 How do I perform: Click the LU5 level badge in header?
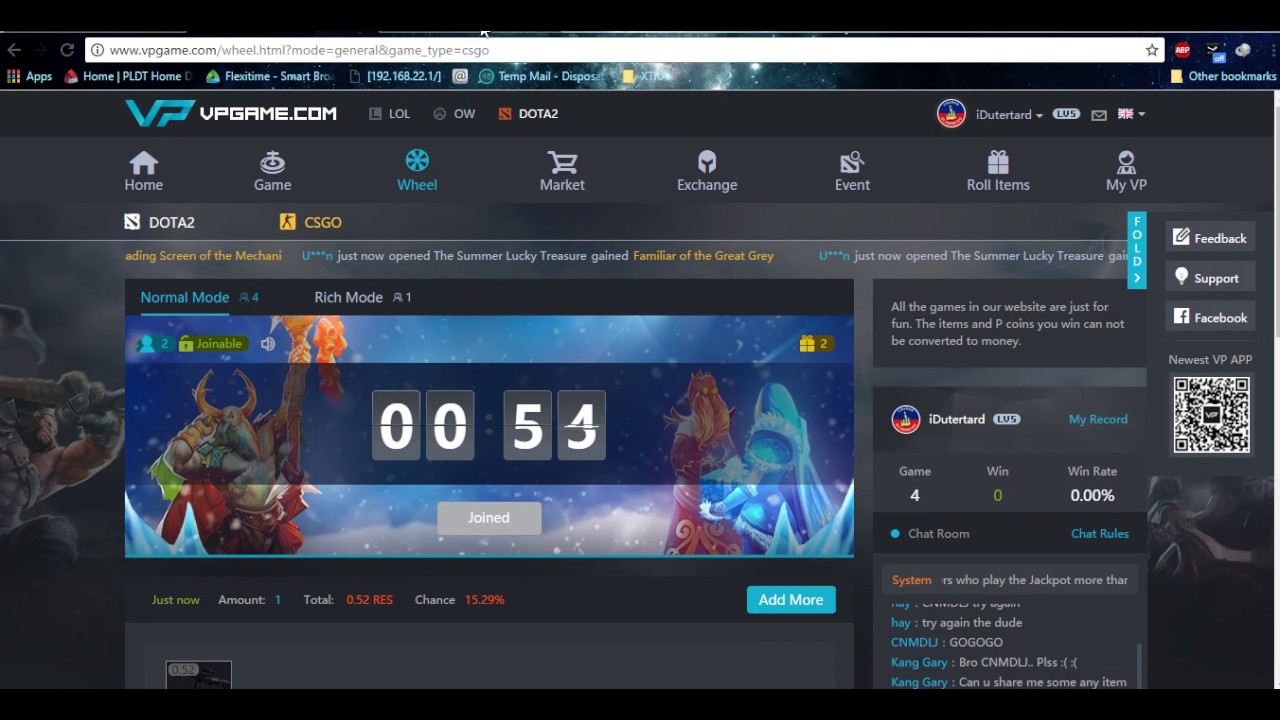[1066, 114]
